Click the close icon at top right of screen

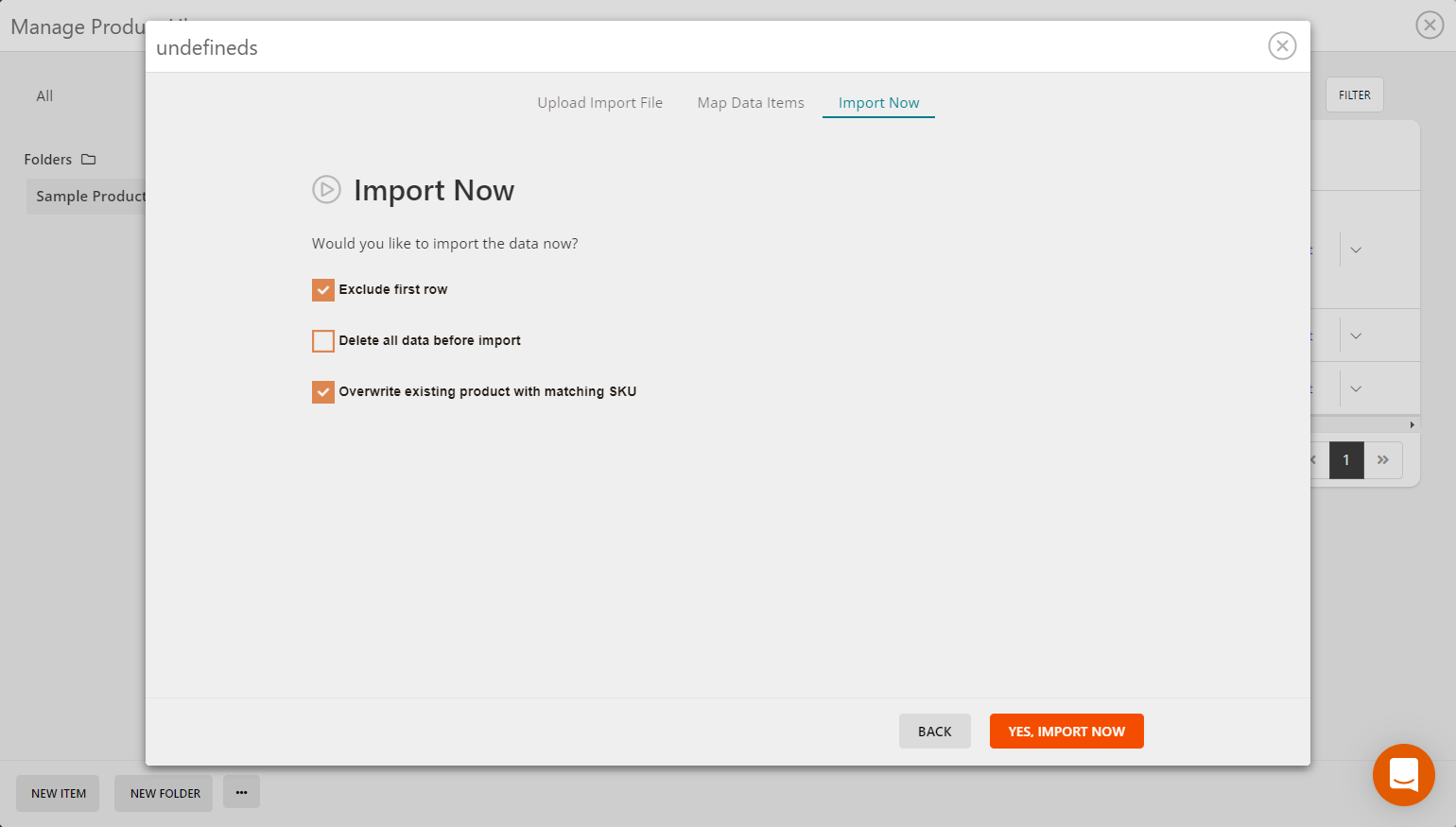[x=1429, y=25]
